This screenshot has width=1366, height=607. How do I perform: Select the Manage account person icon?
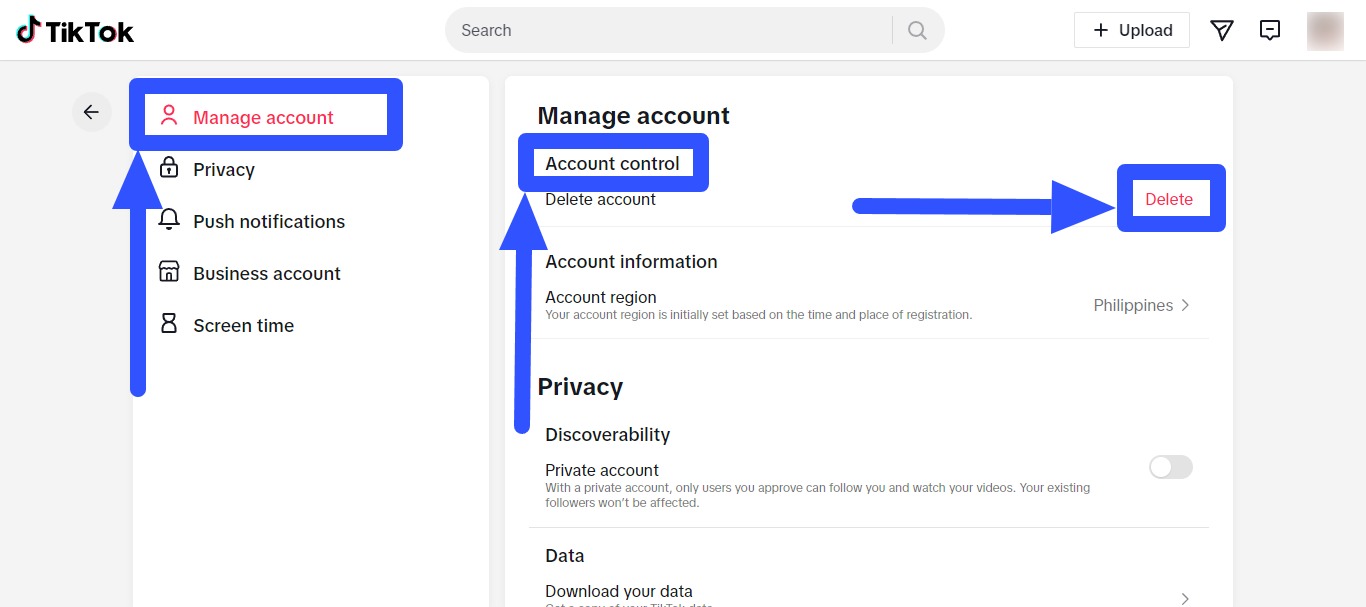click(x=167, y=116)
